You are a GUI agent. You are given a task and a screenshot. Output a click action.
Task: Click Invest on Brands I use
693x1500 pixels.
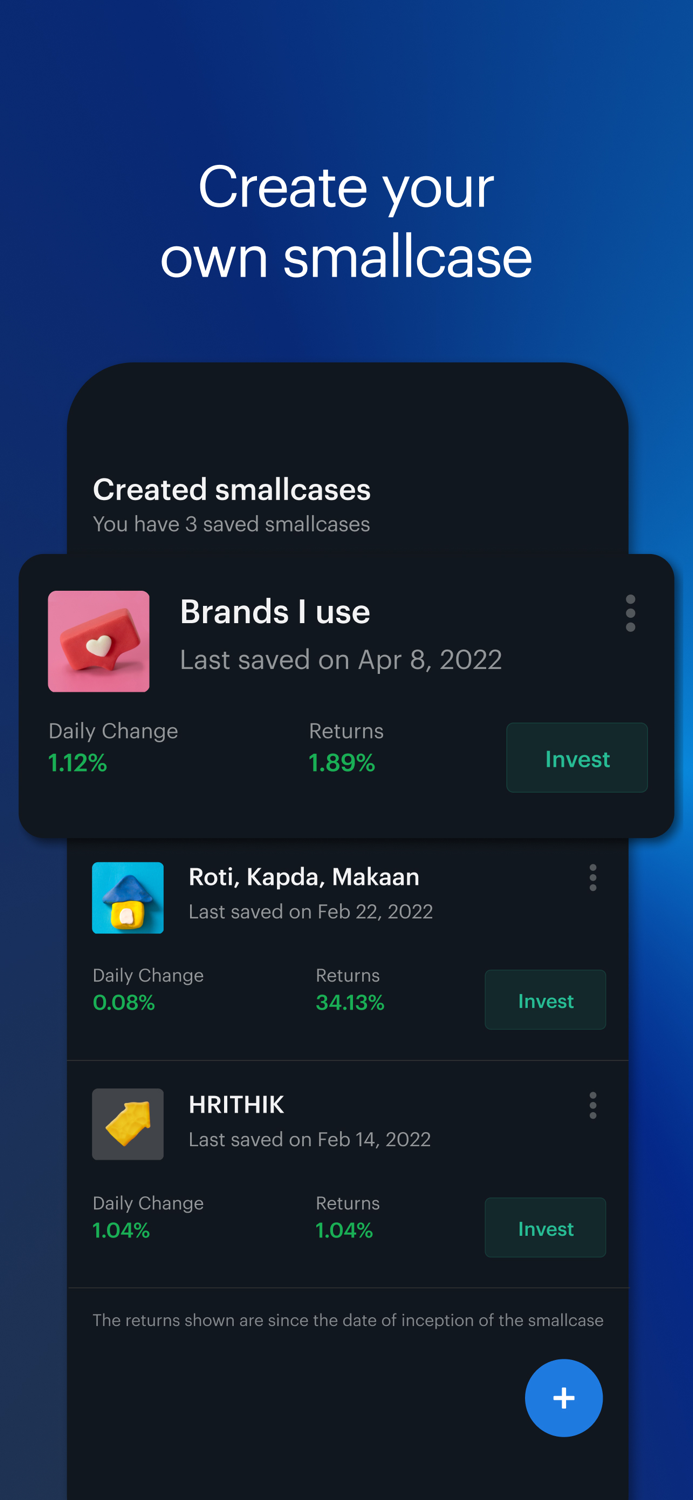click(x=577, y=758)
